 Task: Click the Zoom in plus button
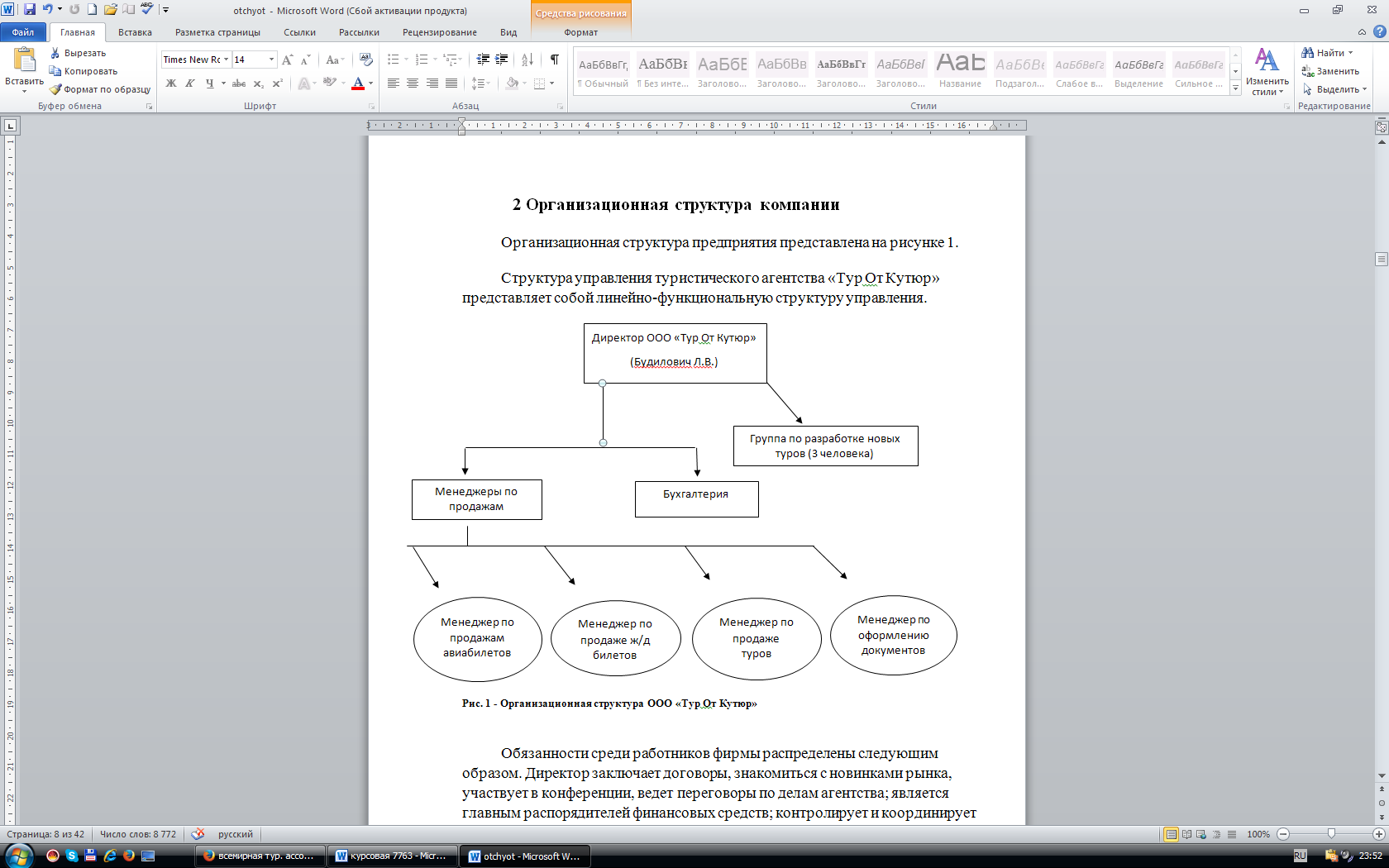(1378, 834)
